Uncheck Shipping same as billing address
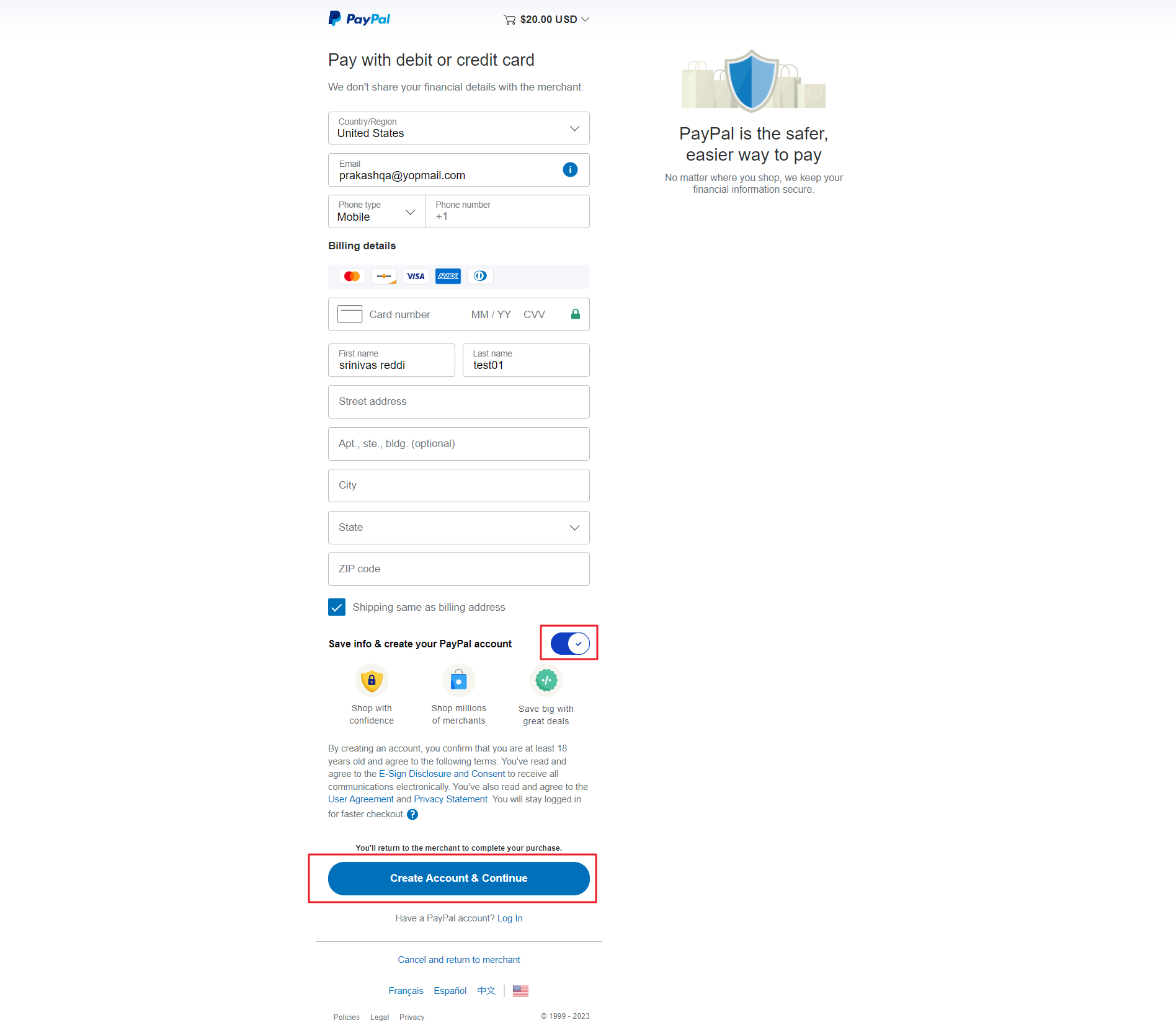This screenshot has height=1033, width=1176. point(337,607)
